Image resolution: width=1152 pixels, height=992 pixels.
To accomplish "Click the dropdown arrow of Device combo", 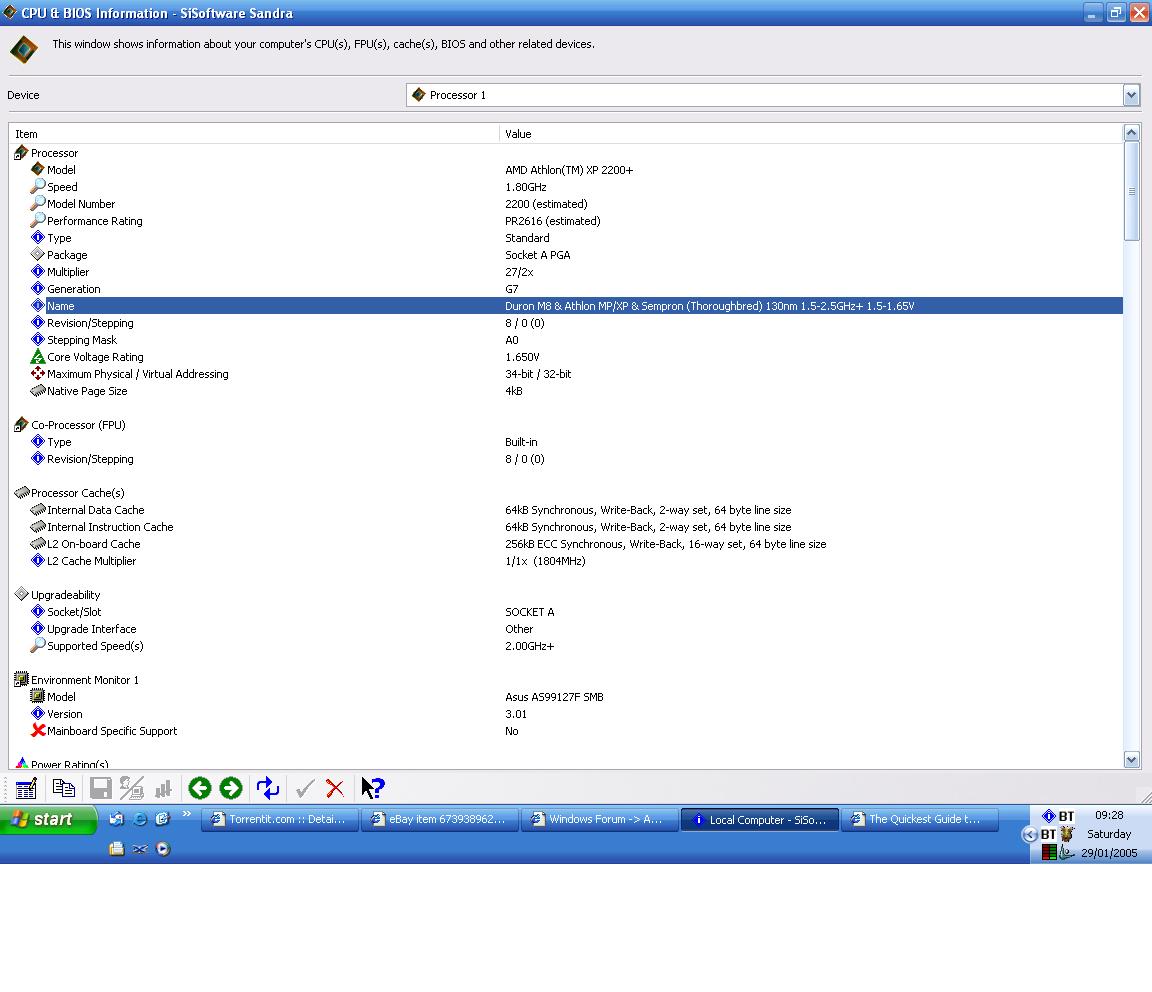I will 1131,95.
